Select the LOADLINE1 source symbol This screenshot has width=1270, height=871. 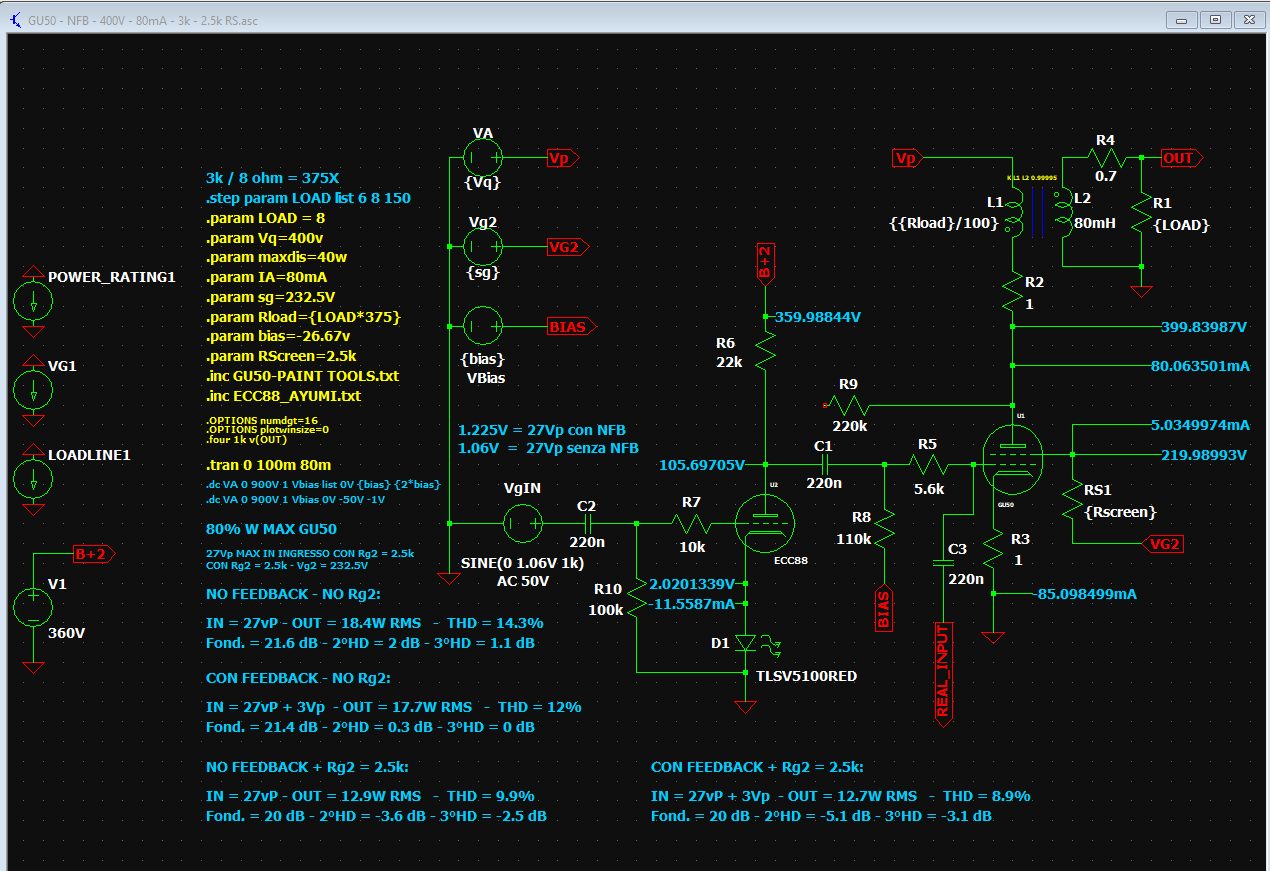pyautogui.click(x=33, y=480)
